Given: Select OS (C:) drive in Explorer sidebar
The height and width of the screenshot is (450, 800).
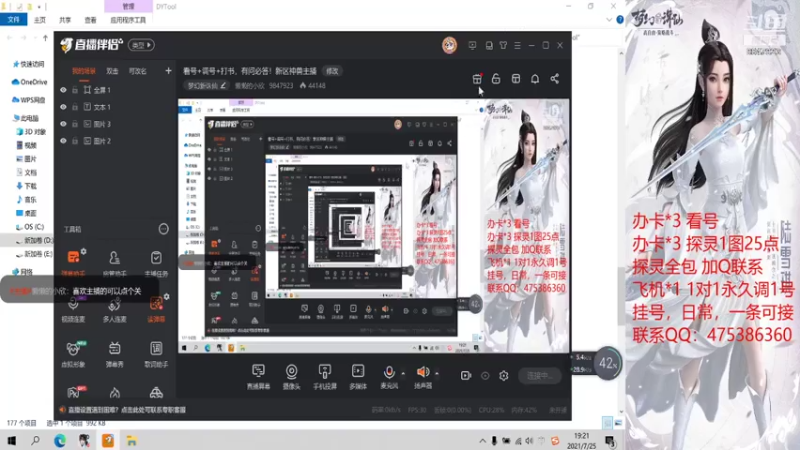Looking at the screenshot, I should point(30,227).
